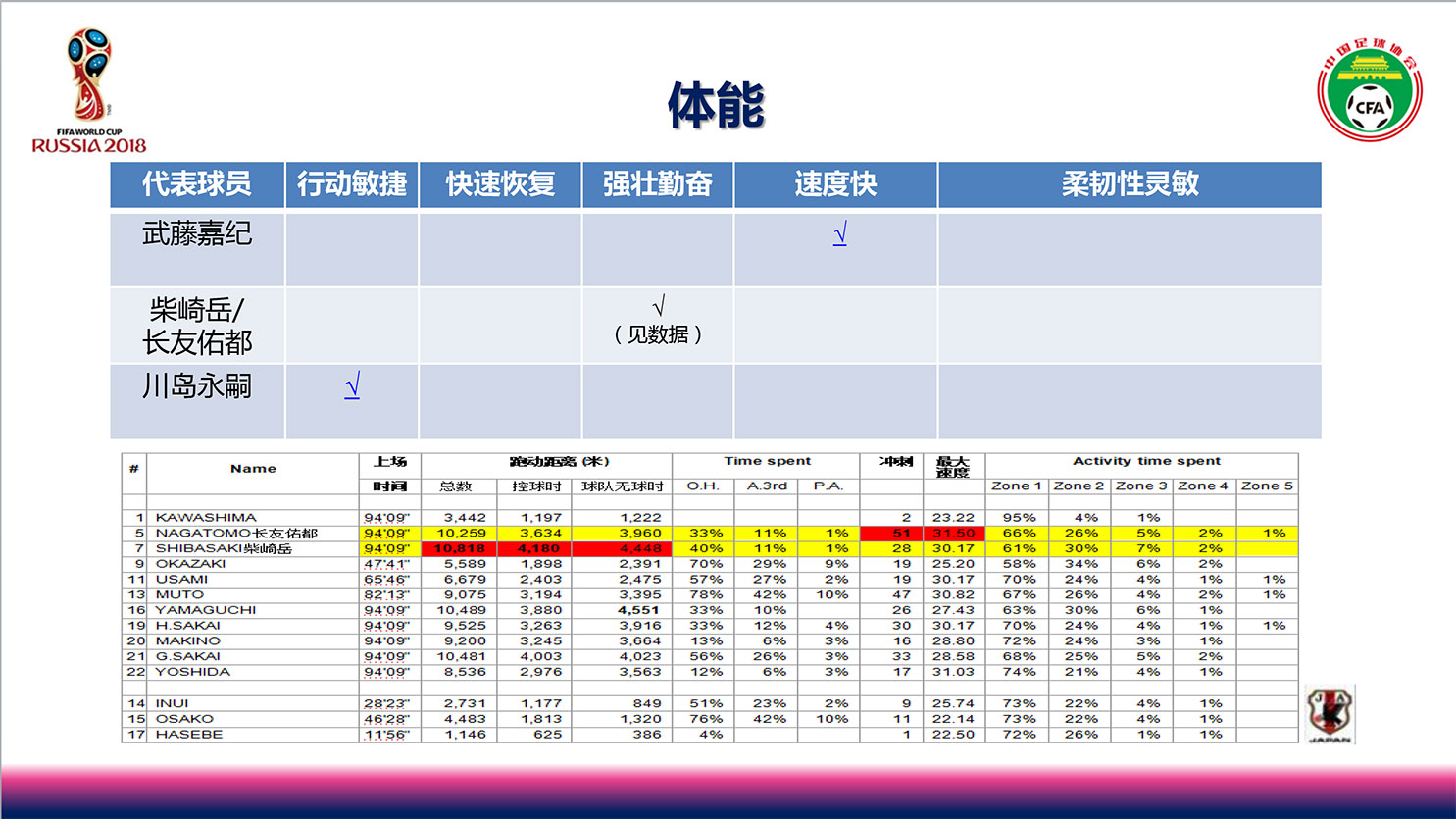Click the red 10,818 total distance cell
Image resolution: width=1456 pixels, height=819 pixels.
point(459,548)
